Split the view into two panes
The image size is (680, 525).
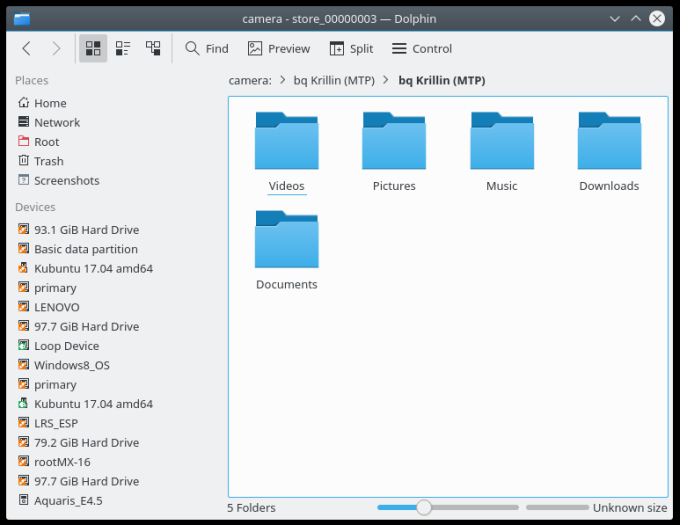[351, 48]
